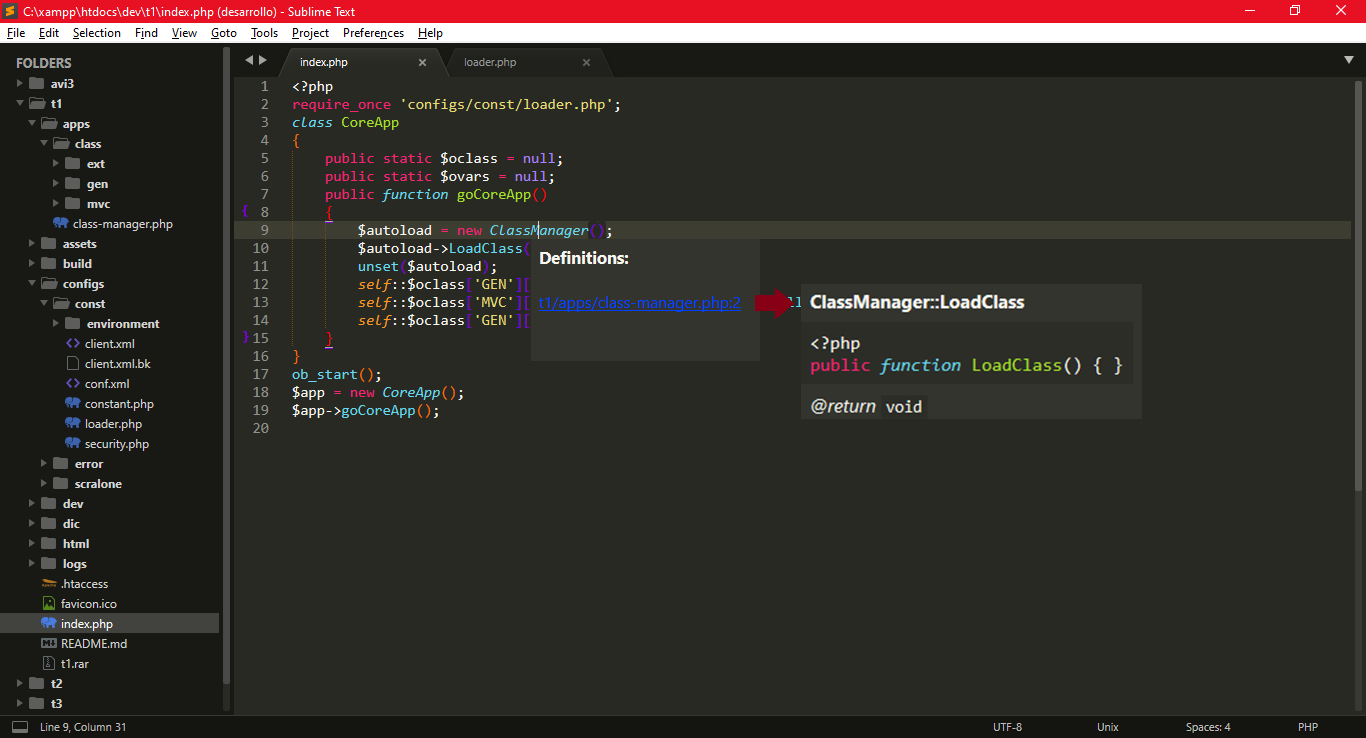Image resolution: width=1366 pixels, height=738 pixels.
Task: Change Spaces: 4 indentation setting
Action: click(x=1208, y=727)
